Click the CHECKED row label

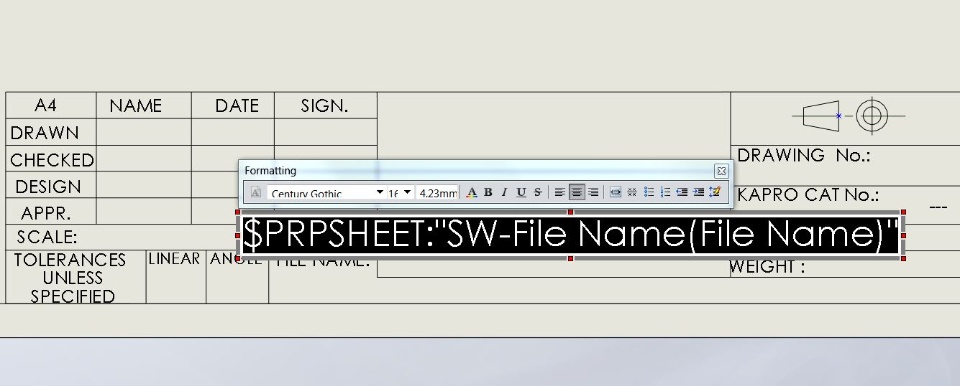point(52,160)
